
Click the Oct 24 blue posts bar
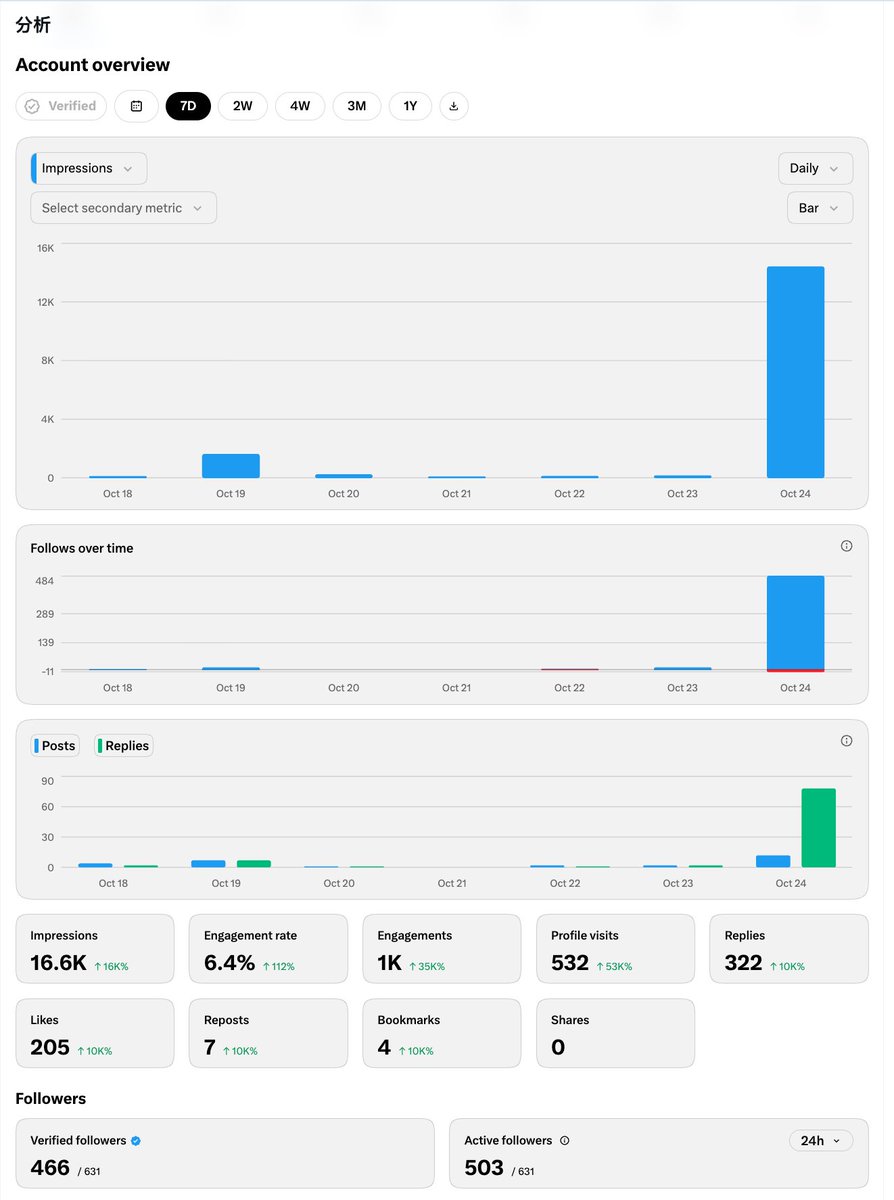point(773,861)
